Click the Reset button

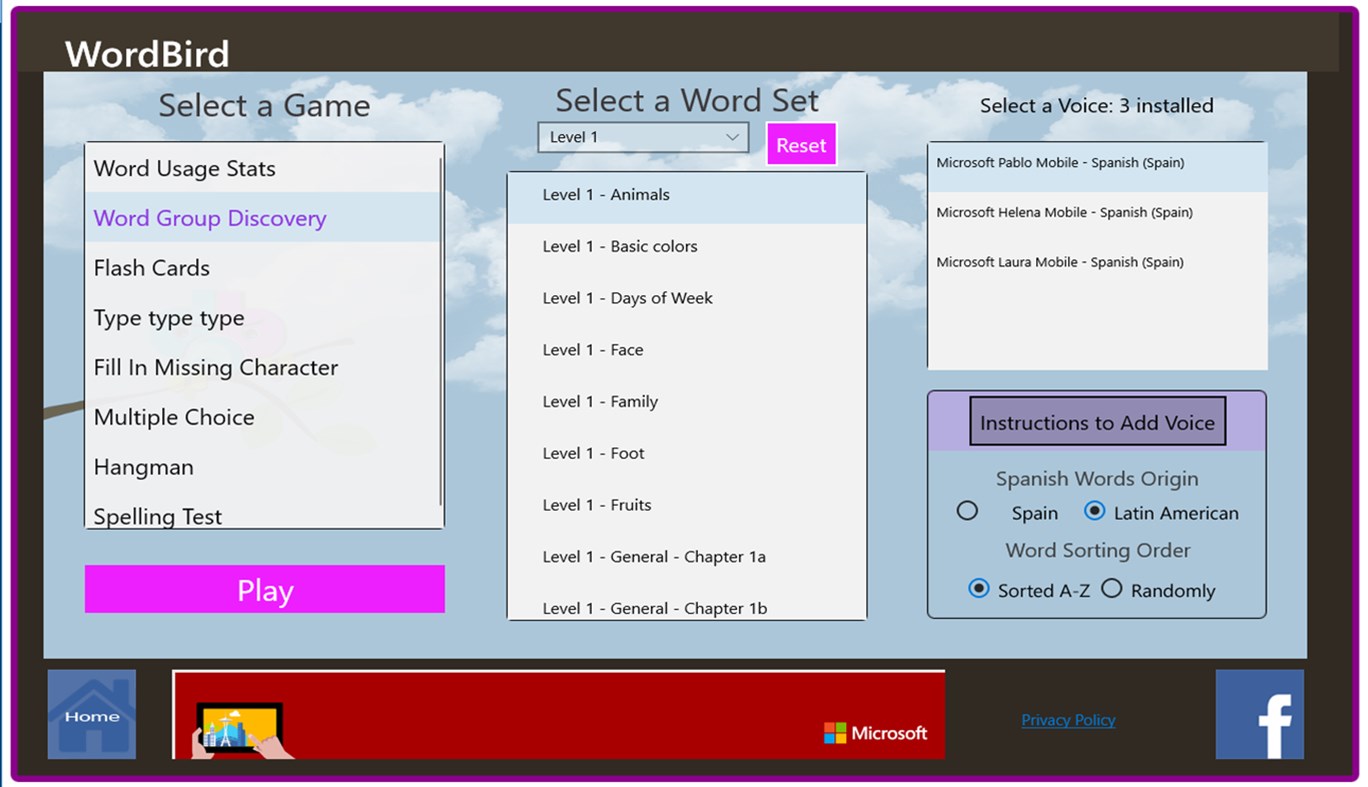click(x=800, y=144)
